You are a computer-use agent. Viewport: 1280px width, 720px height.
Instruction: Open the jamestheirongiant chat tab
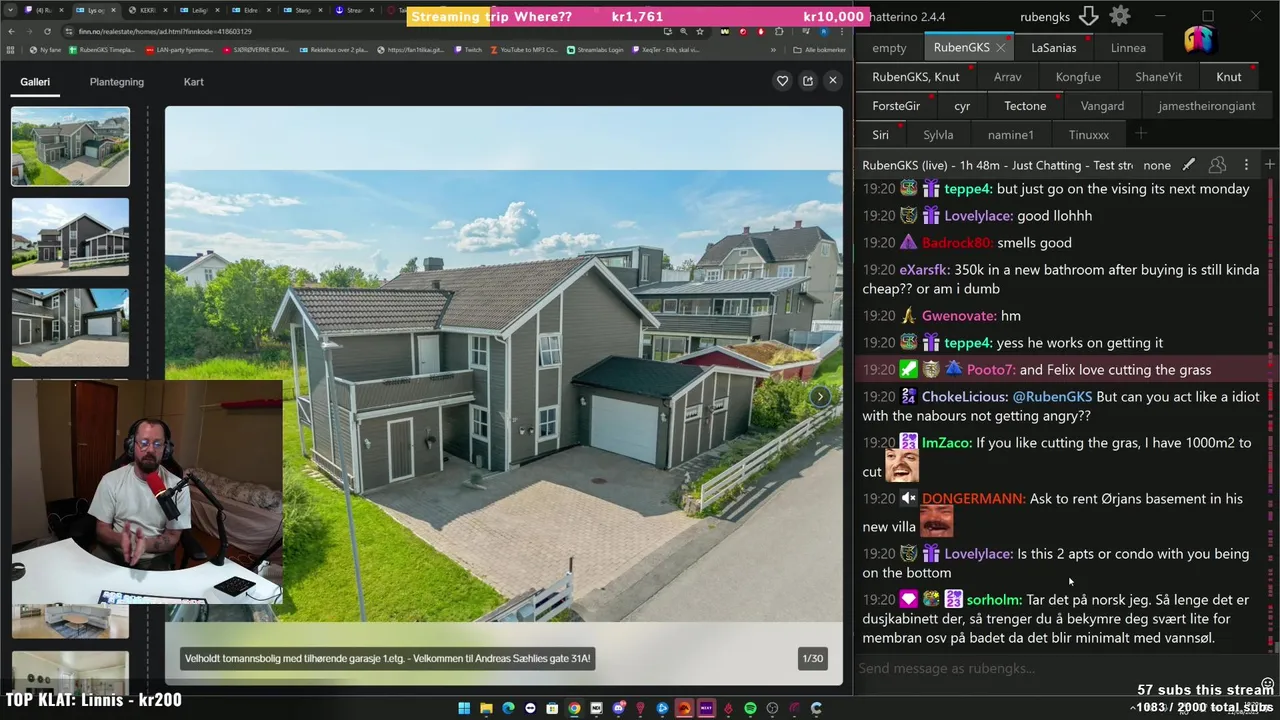click(x=1207, y=106)
